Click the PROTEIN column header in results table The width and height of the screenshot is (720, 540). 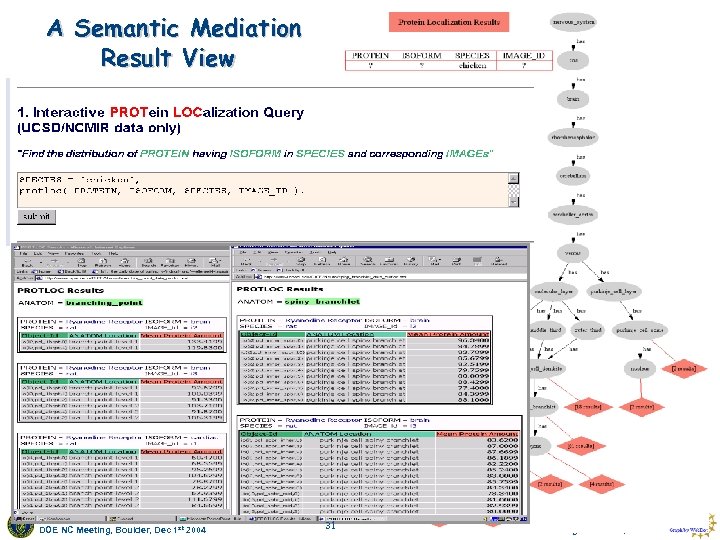click(x=370, y=56)
